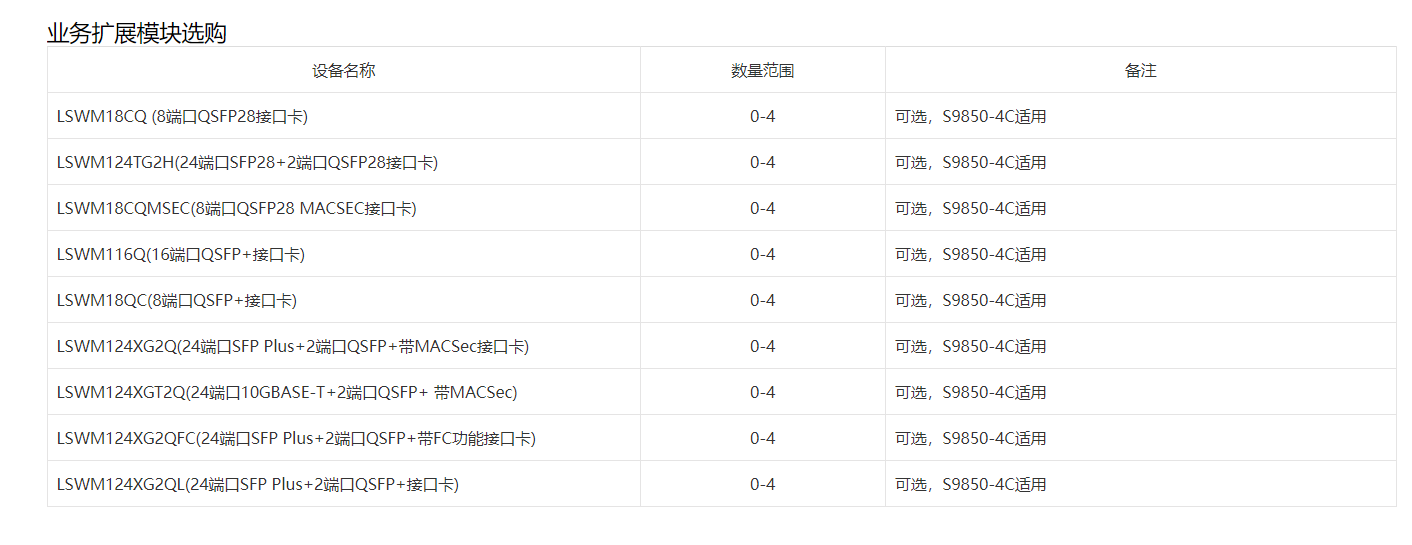Click the S9850-4C适用 note for LSWM124XGT2Q
Viewport: 1412px width, 545px height.
pyautogui.click(x=994, y=393)
